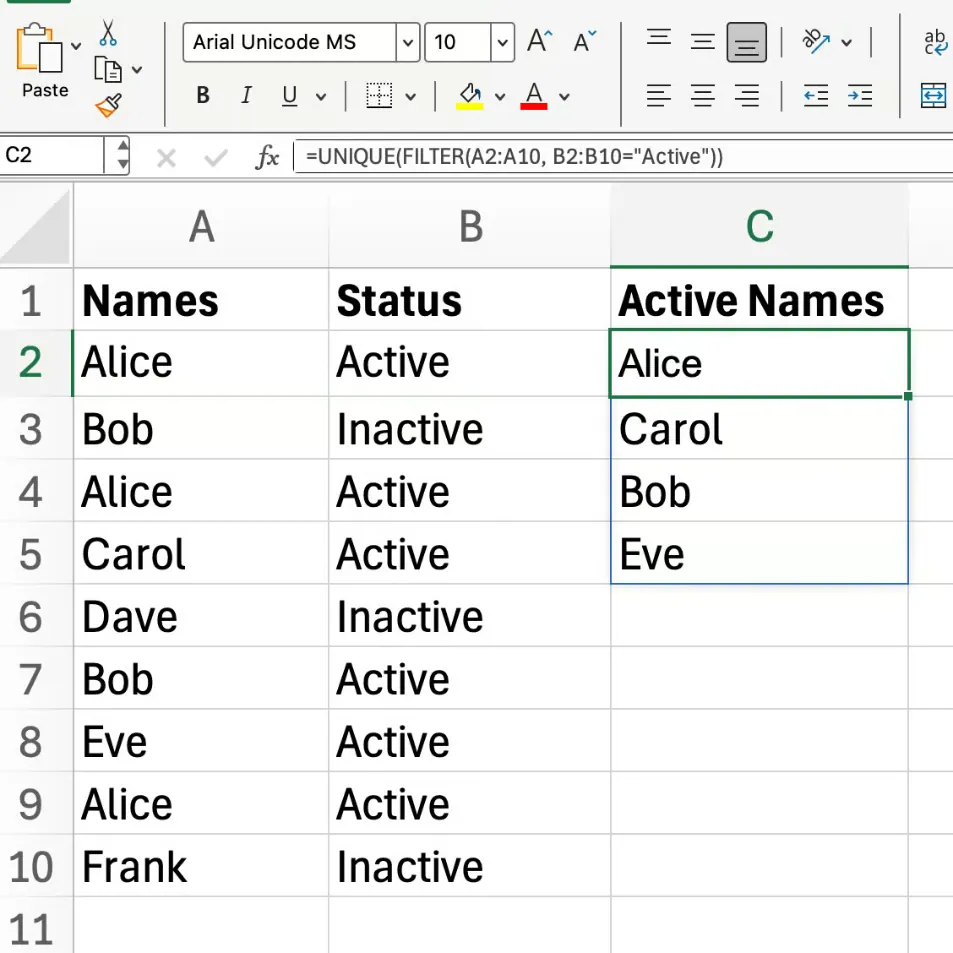Open the text orientation tool

coord(818,43)
